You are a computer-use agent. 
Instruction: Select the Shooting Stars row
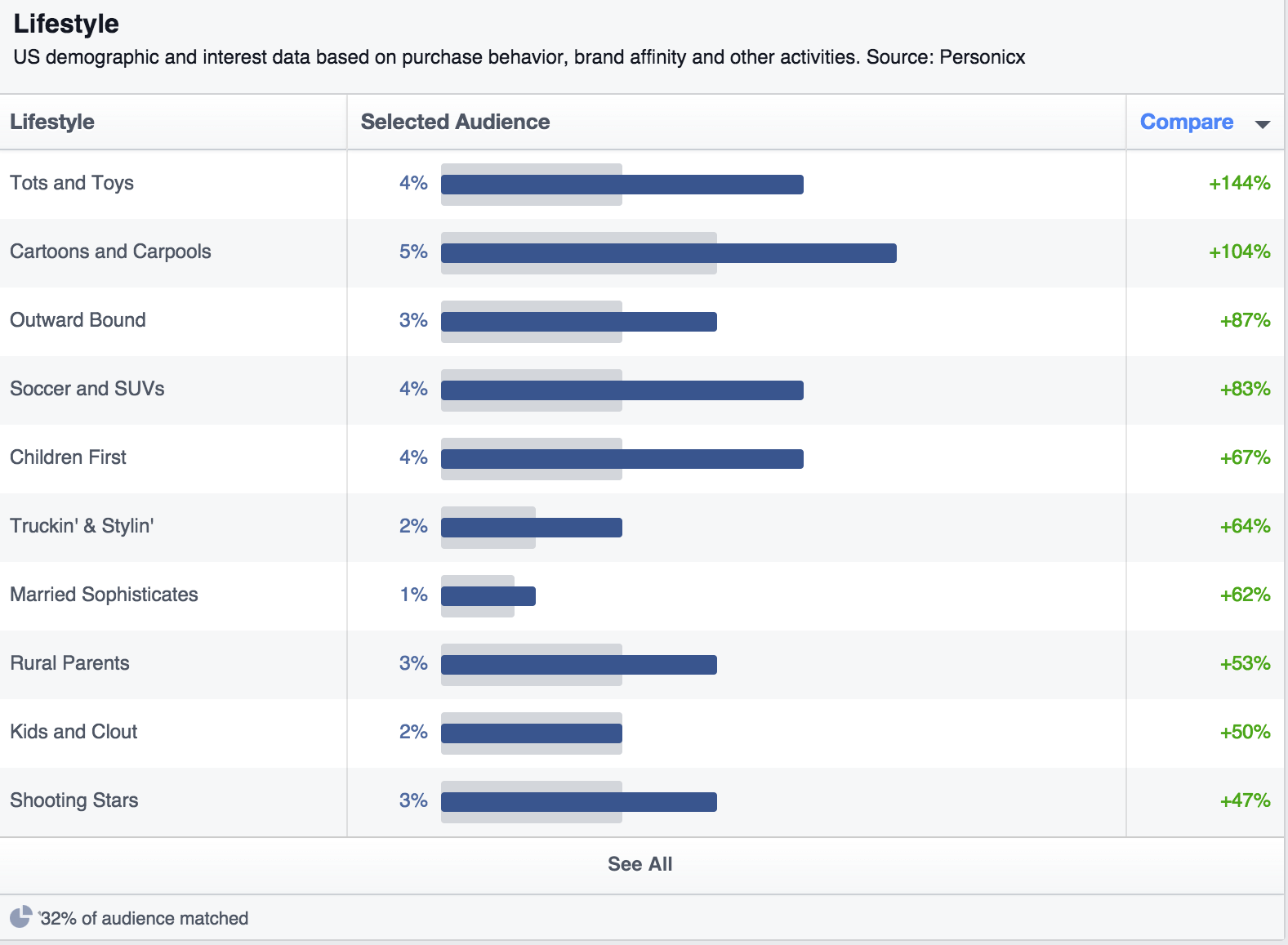(x=74, y=801)
